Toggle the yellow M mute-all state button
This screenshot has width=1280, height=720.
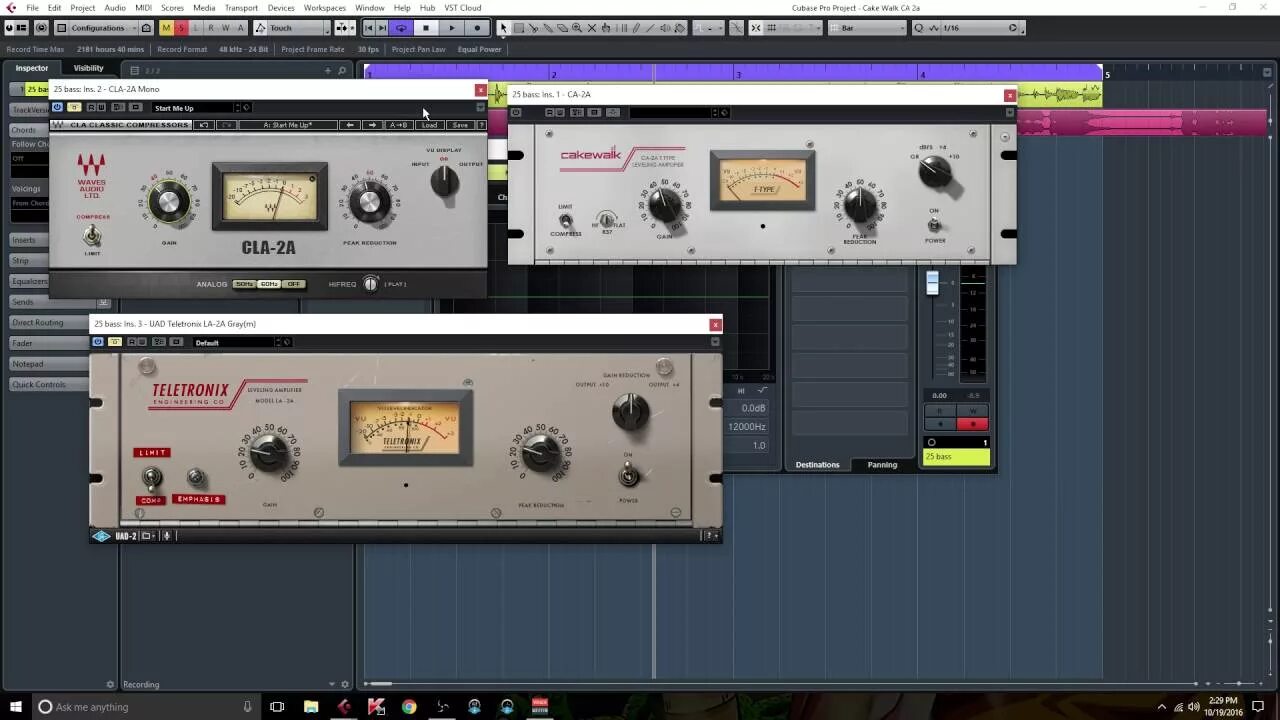(x=166, y=28)
